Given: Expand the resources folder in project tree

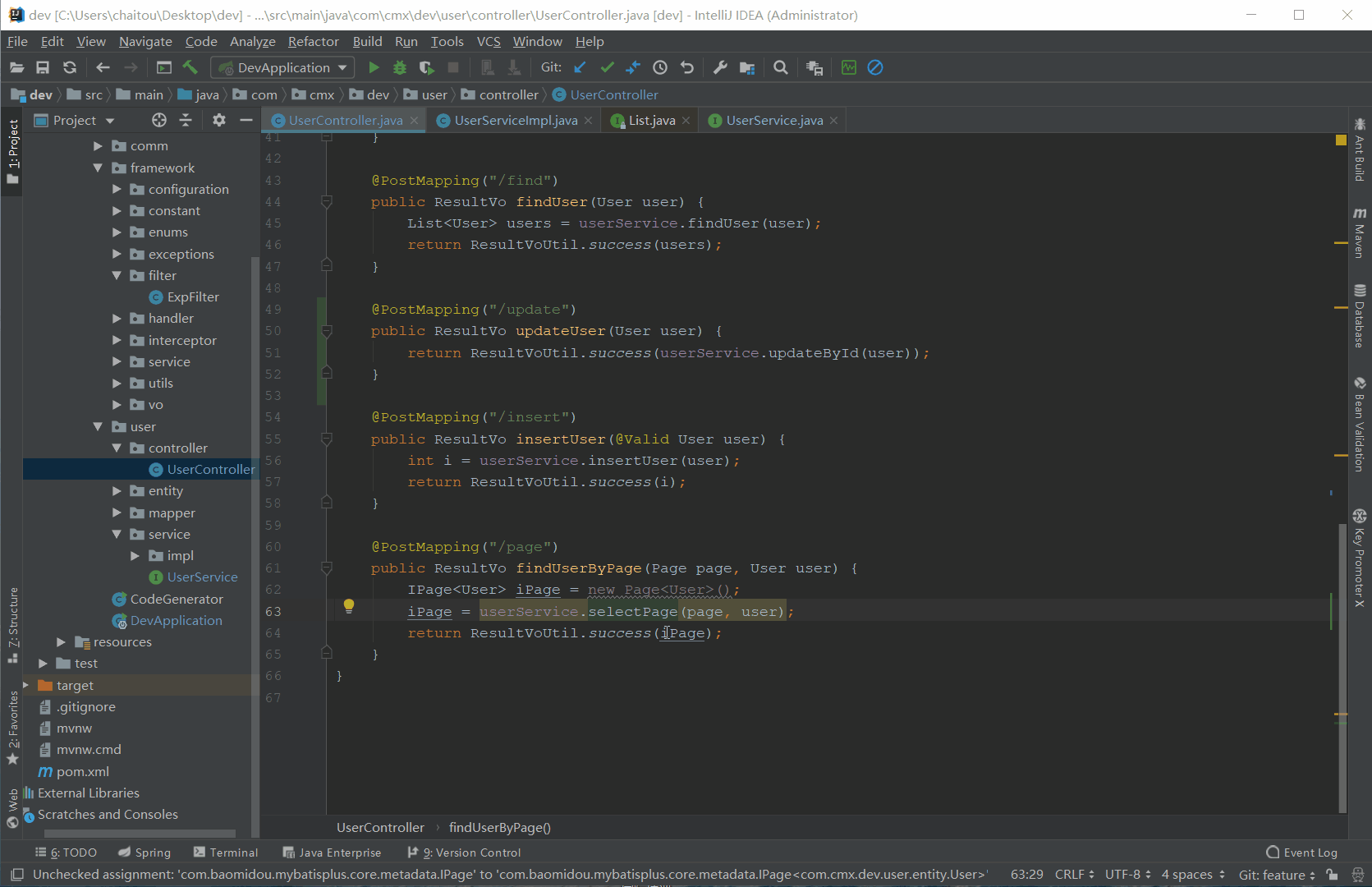Looking at the screenshot, I should pyautogui.click(x=61, y=642).
